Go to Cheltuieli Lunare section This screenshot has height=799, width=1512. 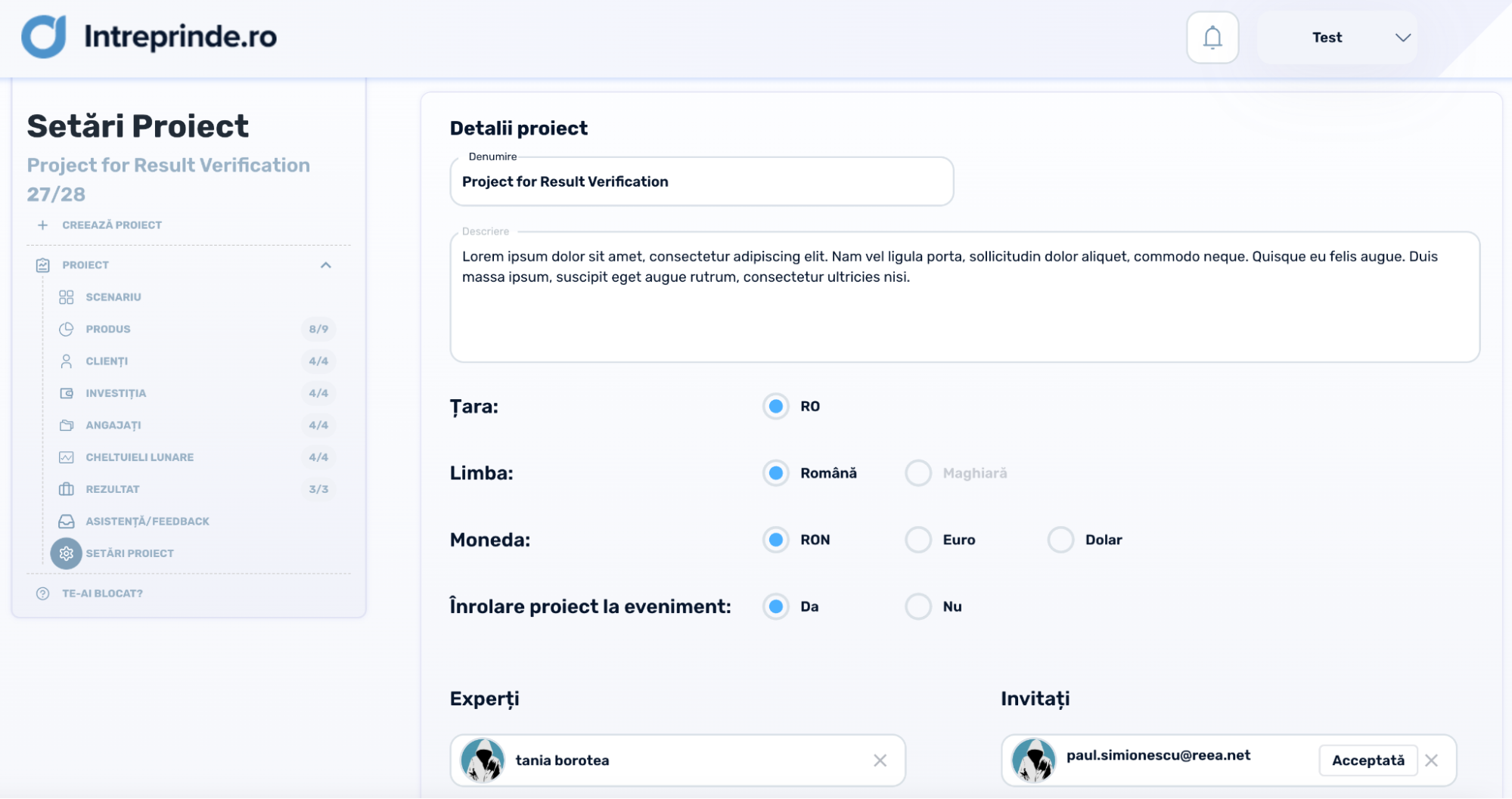point(139,457)
